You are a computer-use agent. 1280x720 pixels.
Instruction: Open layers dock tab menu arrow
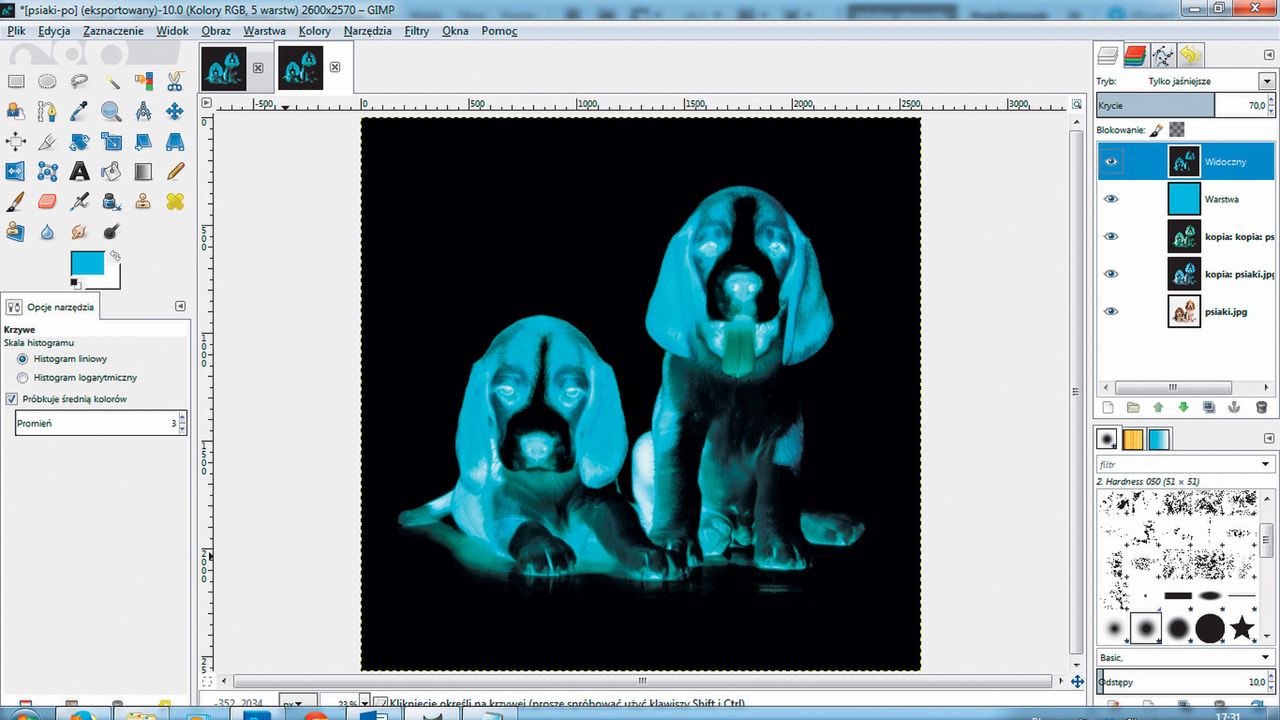pos(1269,55)
